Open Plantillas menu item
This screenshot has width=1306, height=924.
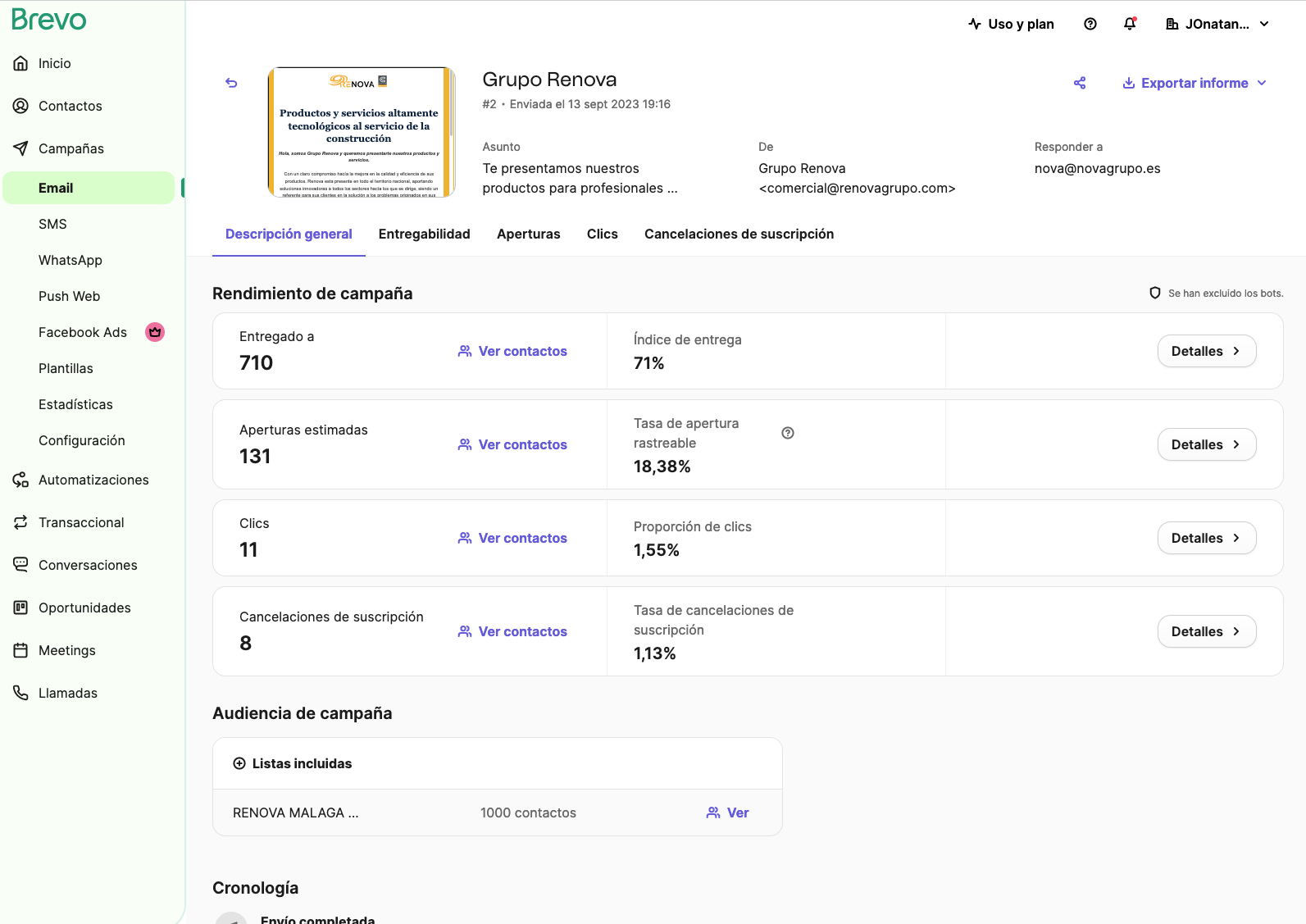tap(66, 368)
